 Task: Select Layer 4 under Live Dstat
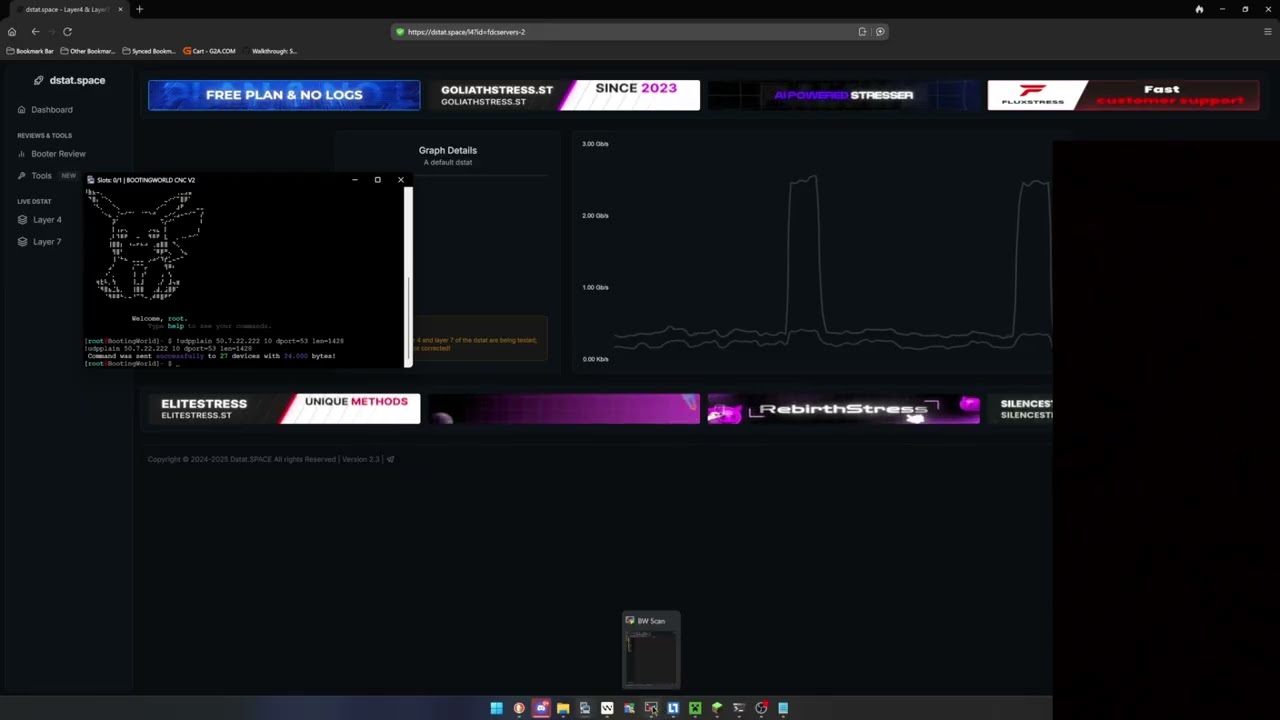40,220
